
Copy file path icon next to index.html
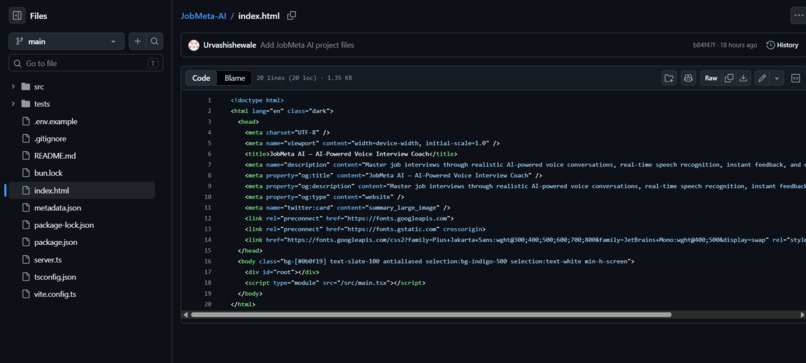point(291,16)
